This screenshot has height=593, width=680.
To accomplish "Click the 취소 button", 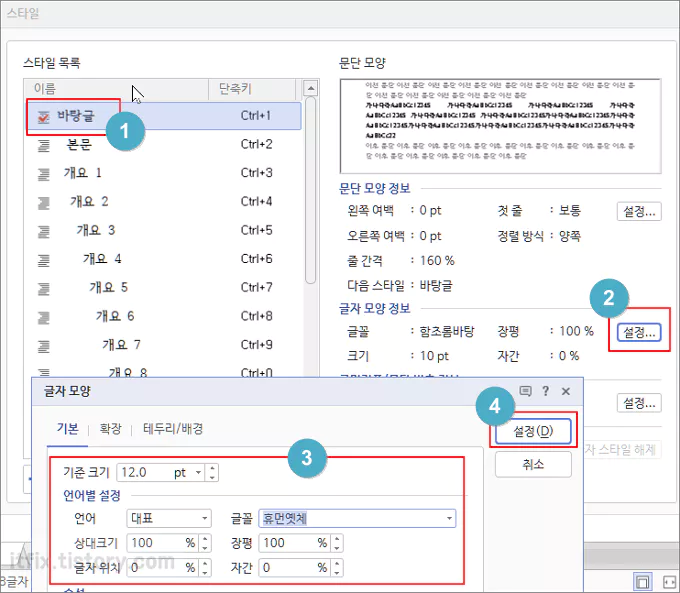I will click(x=533, y=465).
